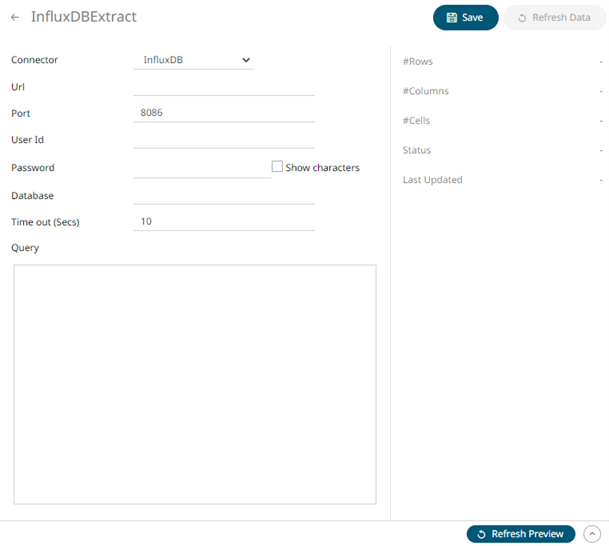Expand the preview panel with chevron-up icon
The width and height of the screenshot is (609, 546).
tap(592, 534)
